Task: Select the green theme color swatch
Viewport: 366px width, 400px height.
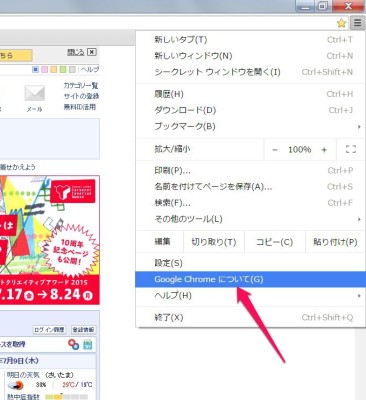Action: (63, 70)
